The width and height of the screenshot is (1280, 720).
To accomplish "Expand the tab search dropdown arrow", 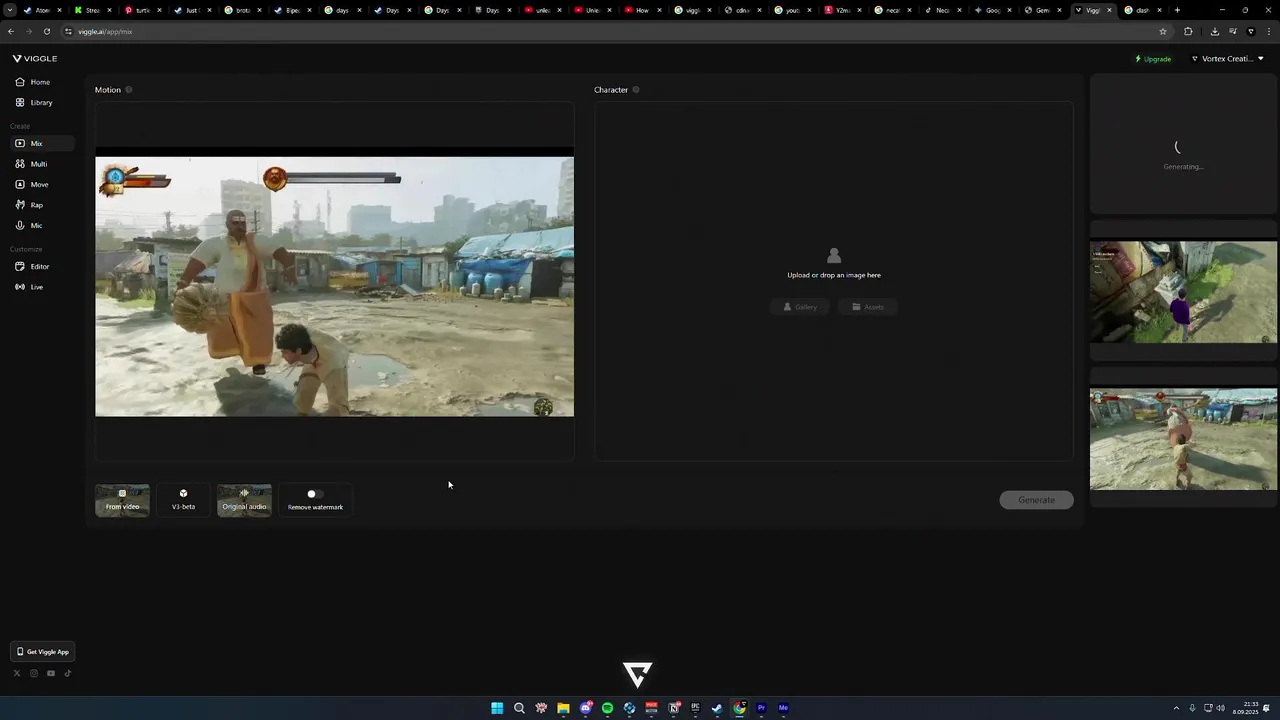I will (10, 10).
